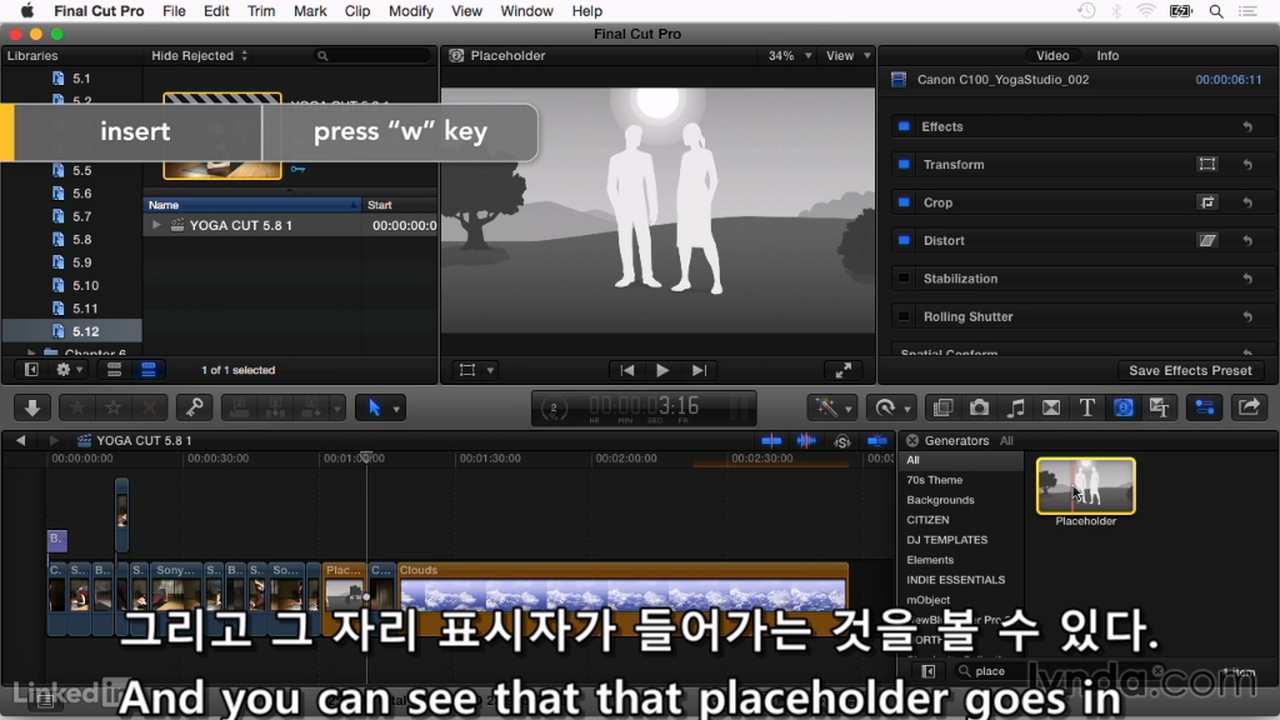
Task: Enable the Rolling Shutter checkbox
Action: (x=904, y=316)
